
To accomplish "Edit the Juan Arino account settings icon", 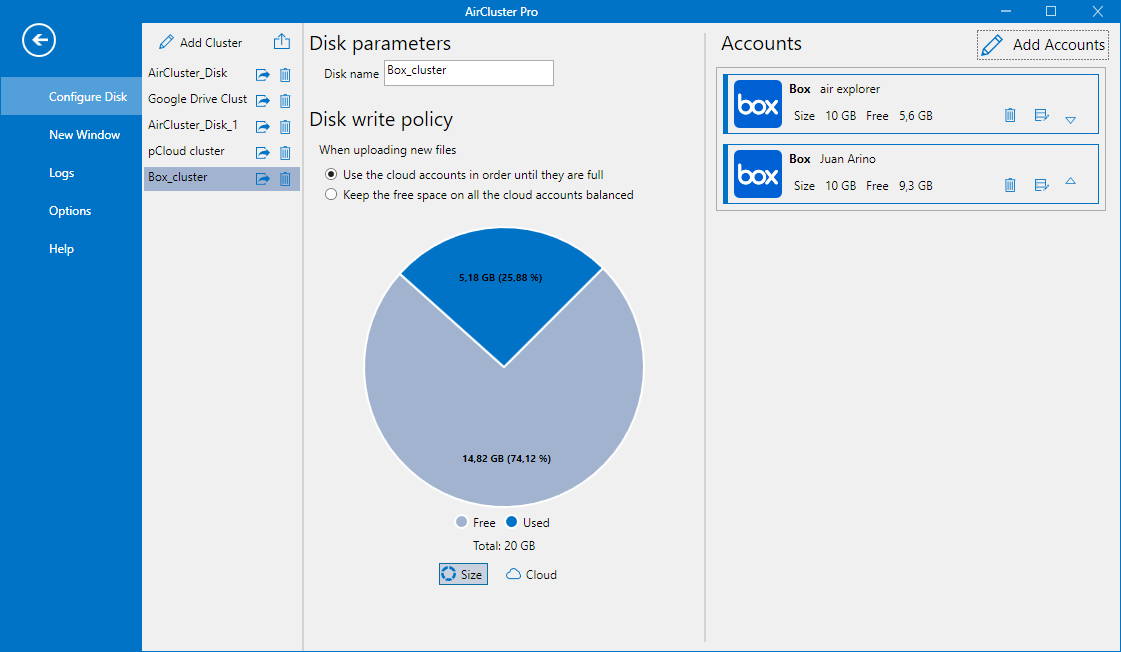I will coord(1041,185).
